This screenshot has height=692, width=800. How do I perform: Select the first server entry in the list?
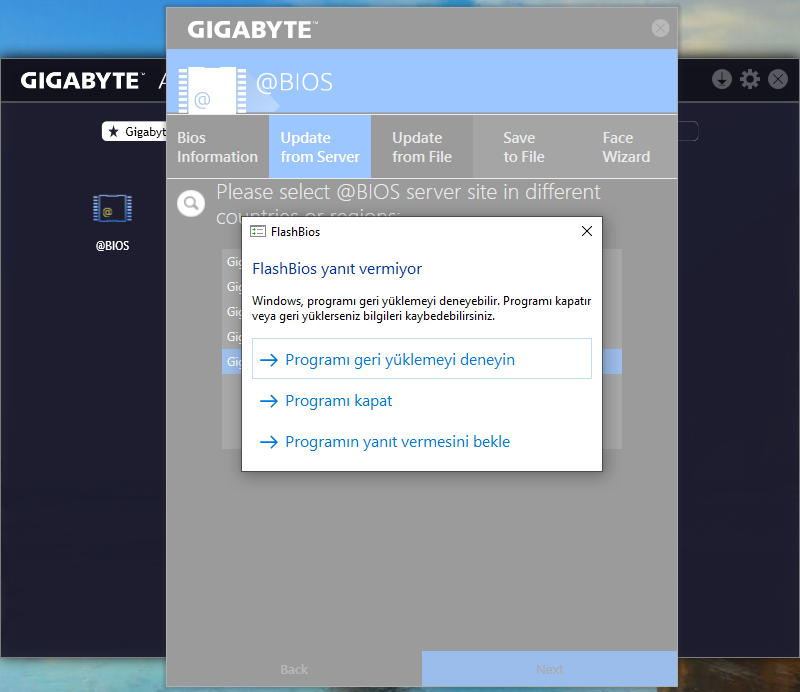(x=422, y=261)
